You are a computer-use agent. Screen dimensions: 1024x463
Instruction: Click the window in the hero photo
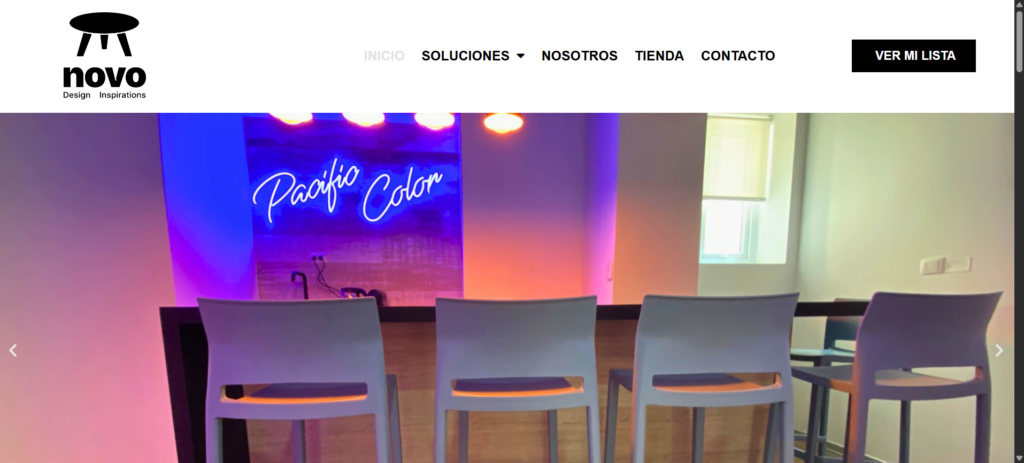(735, 188)
